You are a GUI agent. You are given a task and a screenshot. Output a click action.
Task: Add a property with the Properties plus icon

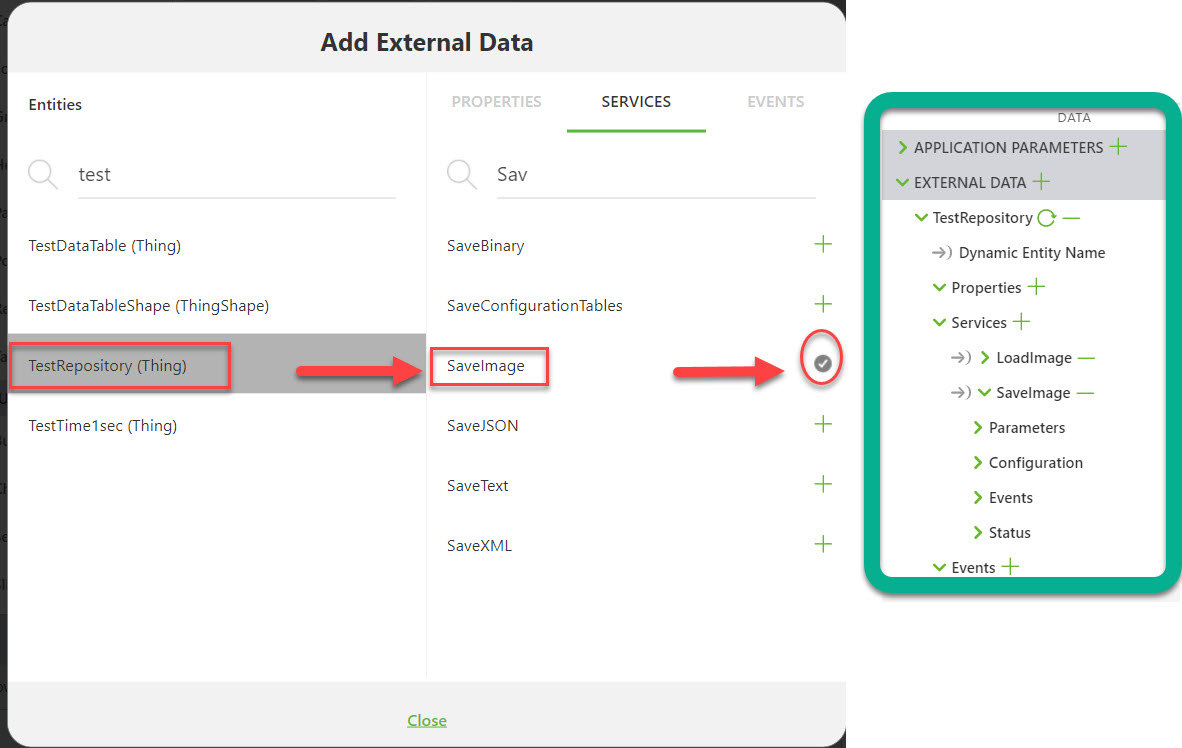[x=1037, y=287]
